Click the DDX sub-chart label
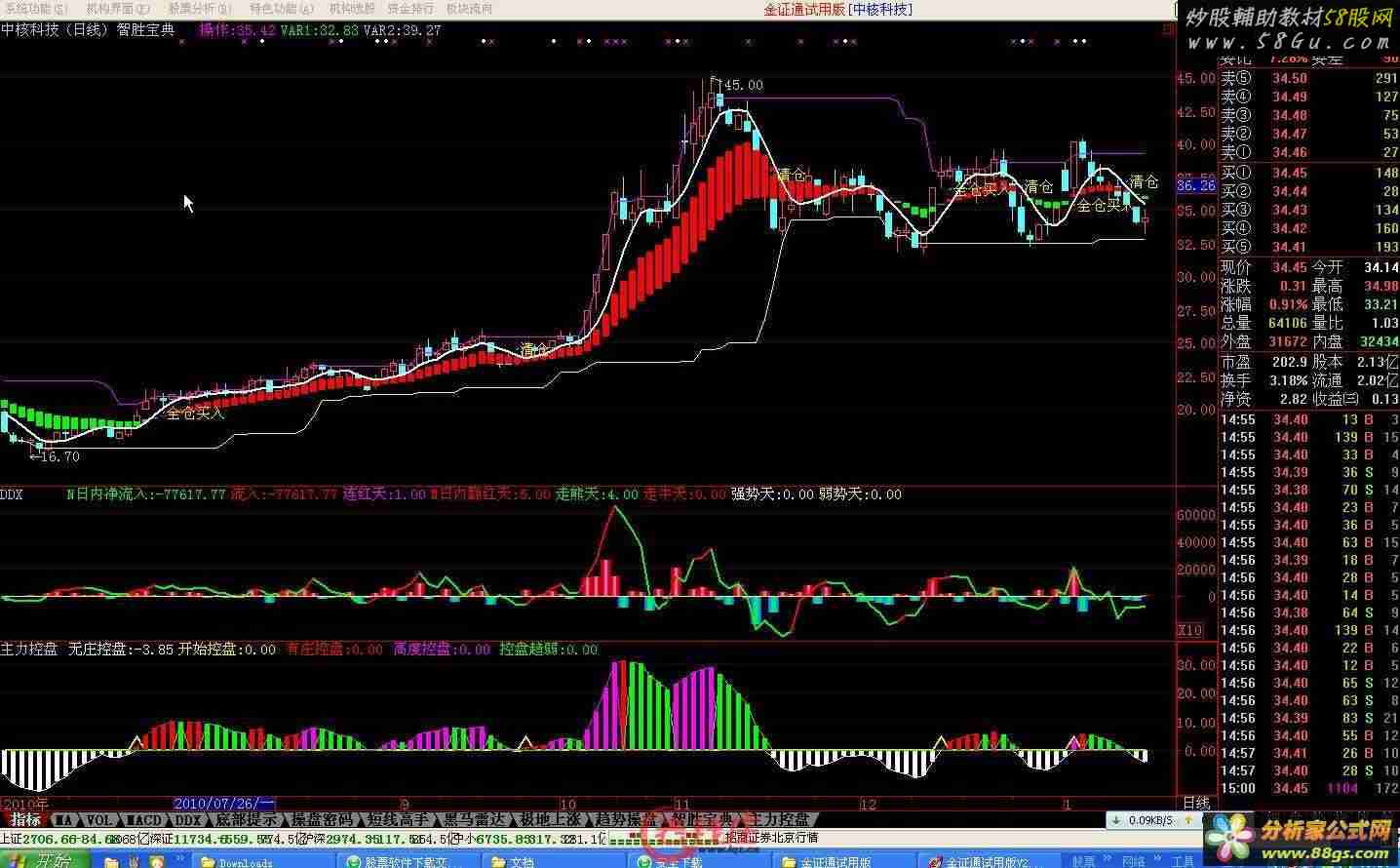1400x868 pixels. pos(12,494)
